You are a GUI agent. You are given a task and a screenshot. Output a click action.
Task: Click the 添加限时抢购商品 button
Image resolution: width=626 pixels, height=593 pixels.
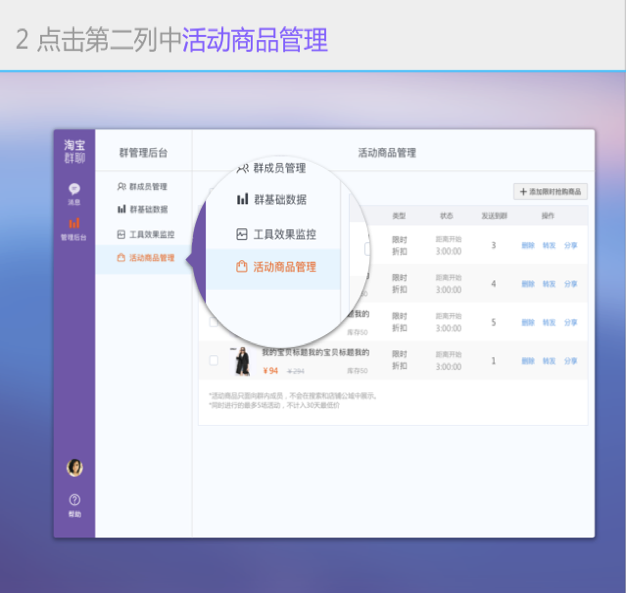[550, 192]
